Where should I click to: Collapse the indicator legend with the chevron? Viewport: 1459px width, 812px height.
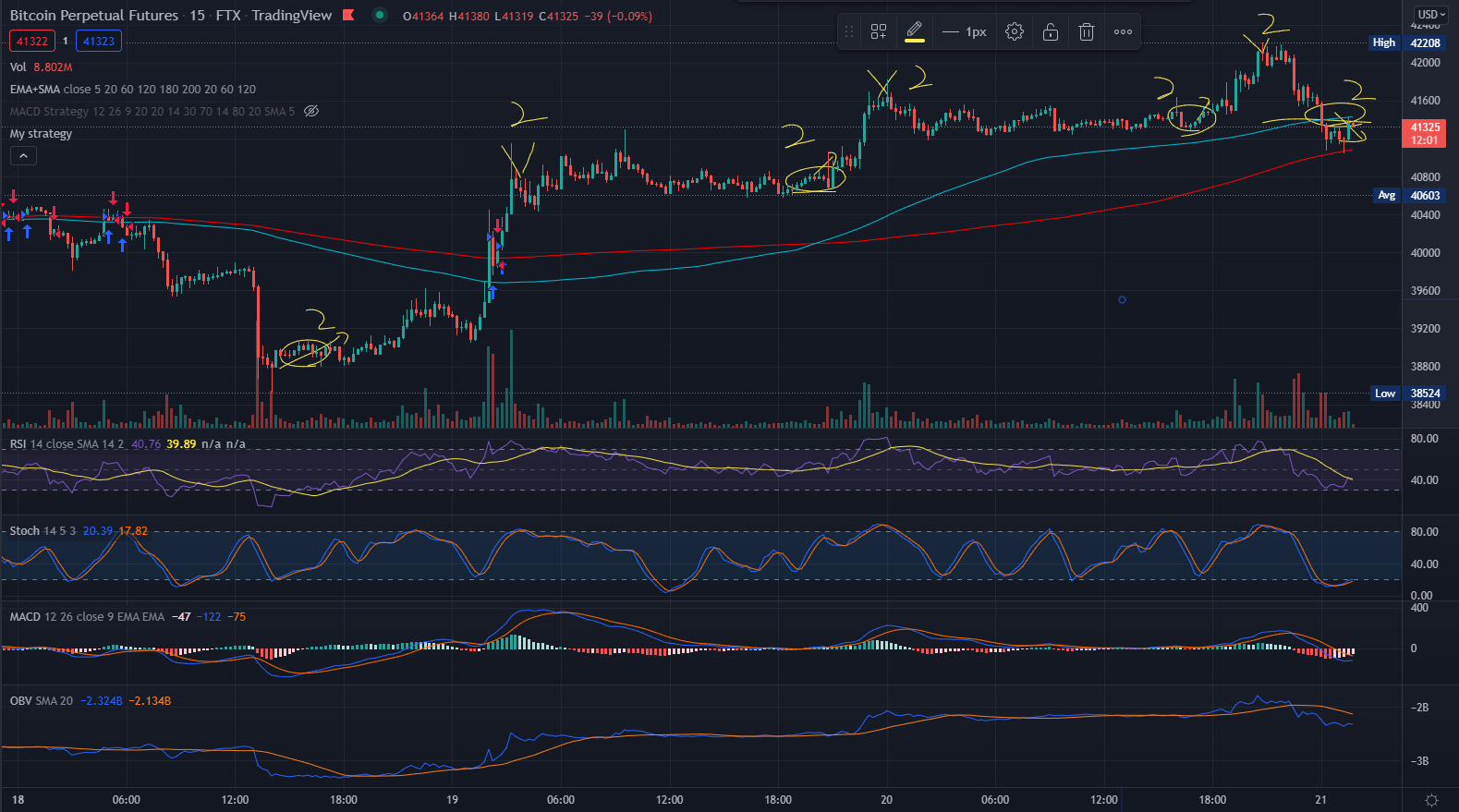coord(23,156)
